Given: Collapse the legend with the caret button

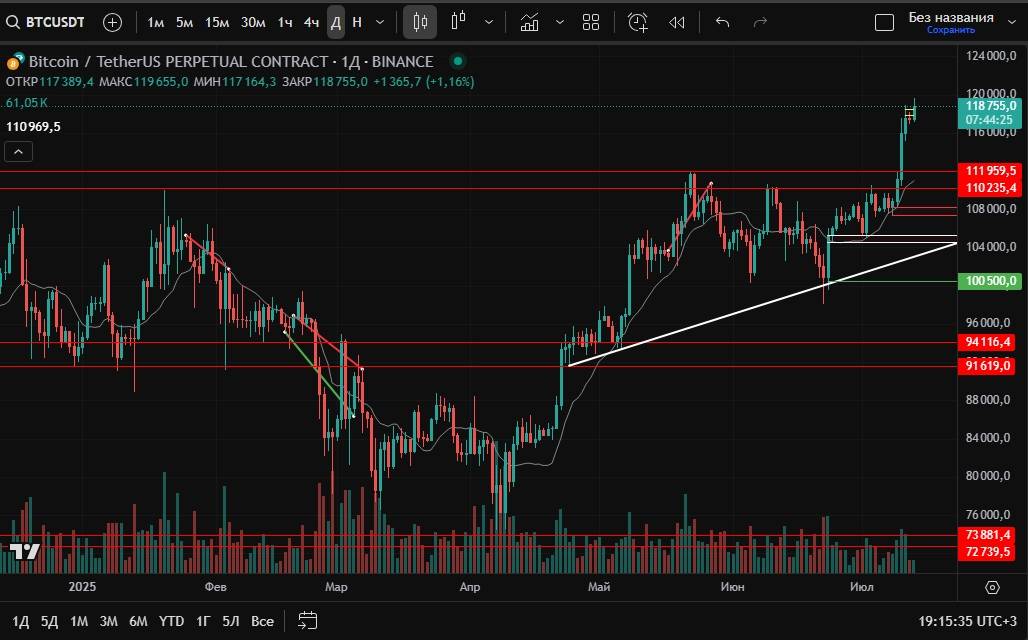Looking at the screenshot, I should [x=19, y=152].
